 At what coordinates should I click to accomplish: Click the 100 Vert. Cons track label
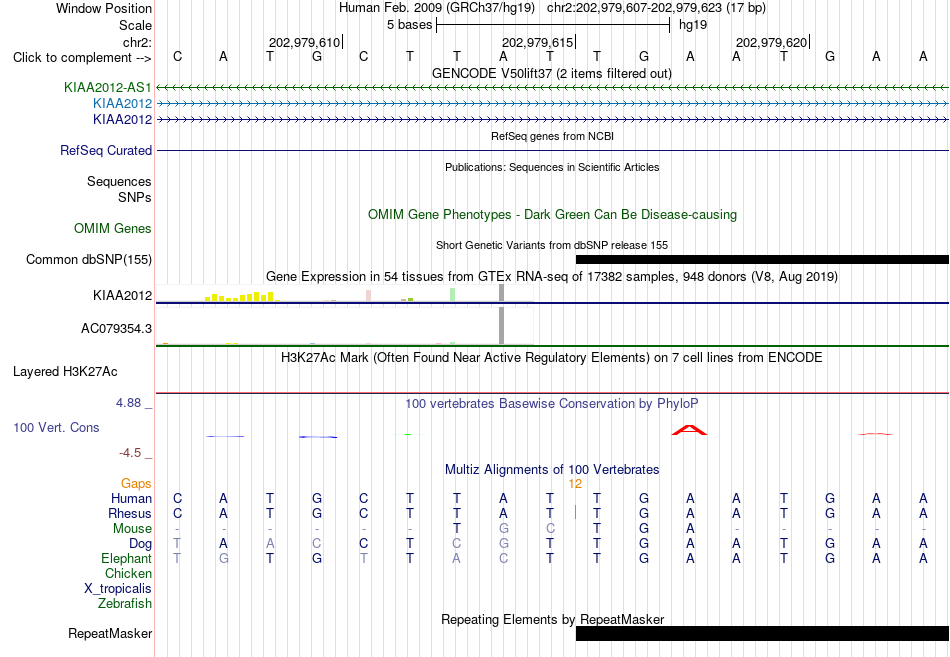click(56, 427)
